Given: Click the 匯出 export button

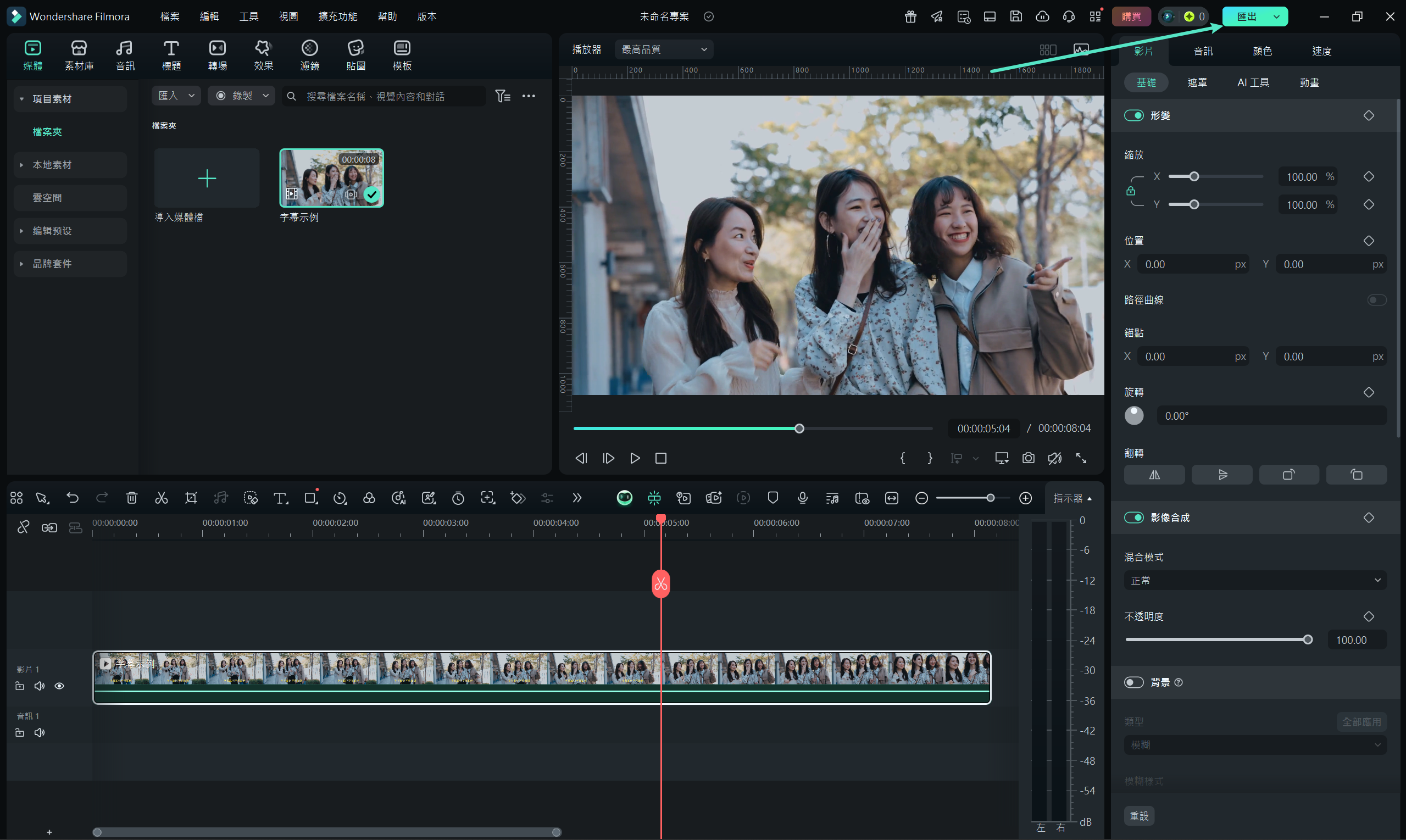Looking at the screenshot, I should point(1246,16).
